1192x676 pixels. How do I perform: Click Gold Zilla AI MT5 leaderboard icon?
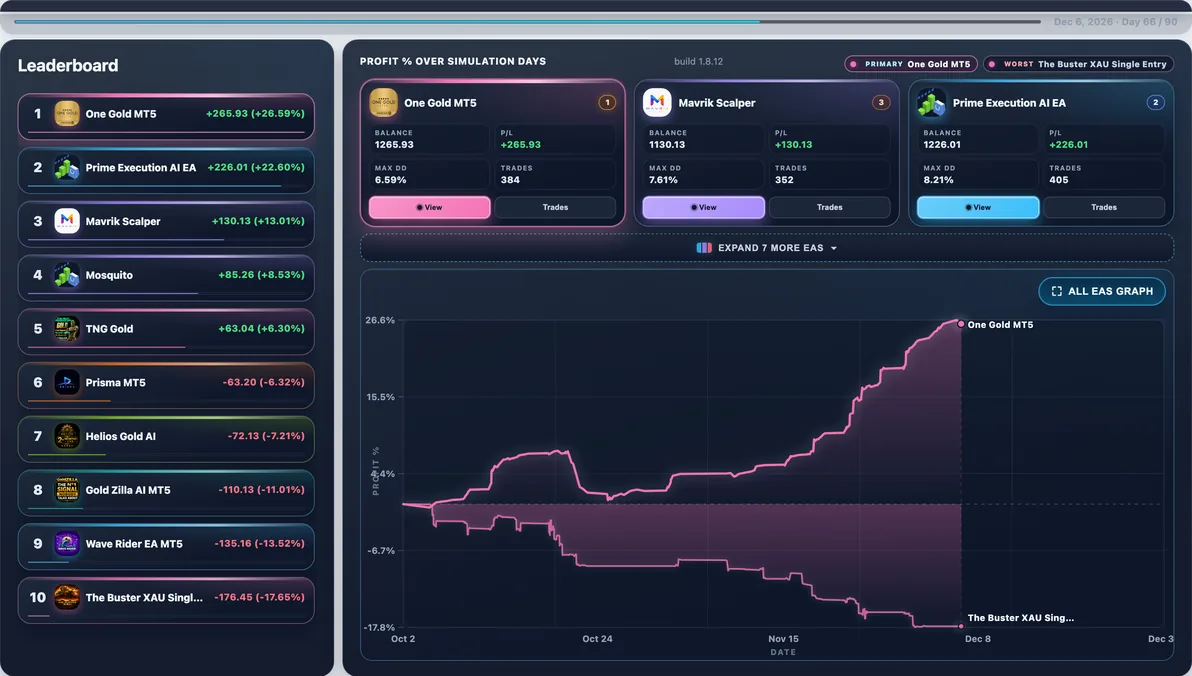point(67,490)
